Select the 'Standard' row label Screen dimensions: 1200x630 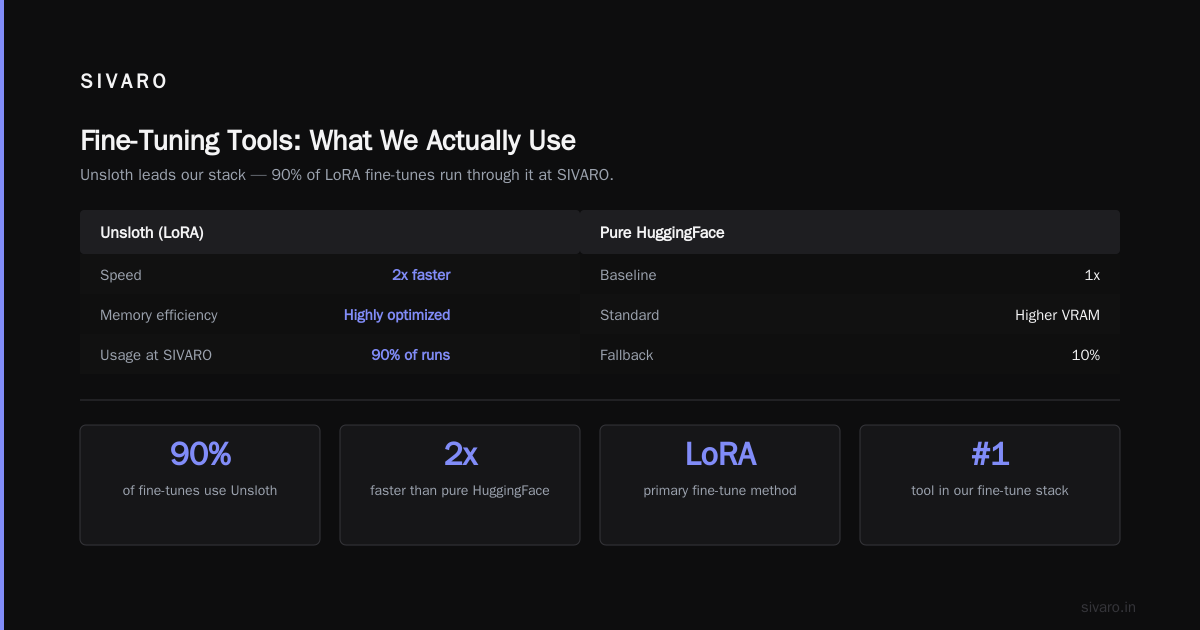point(630,315)
